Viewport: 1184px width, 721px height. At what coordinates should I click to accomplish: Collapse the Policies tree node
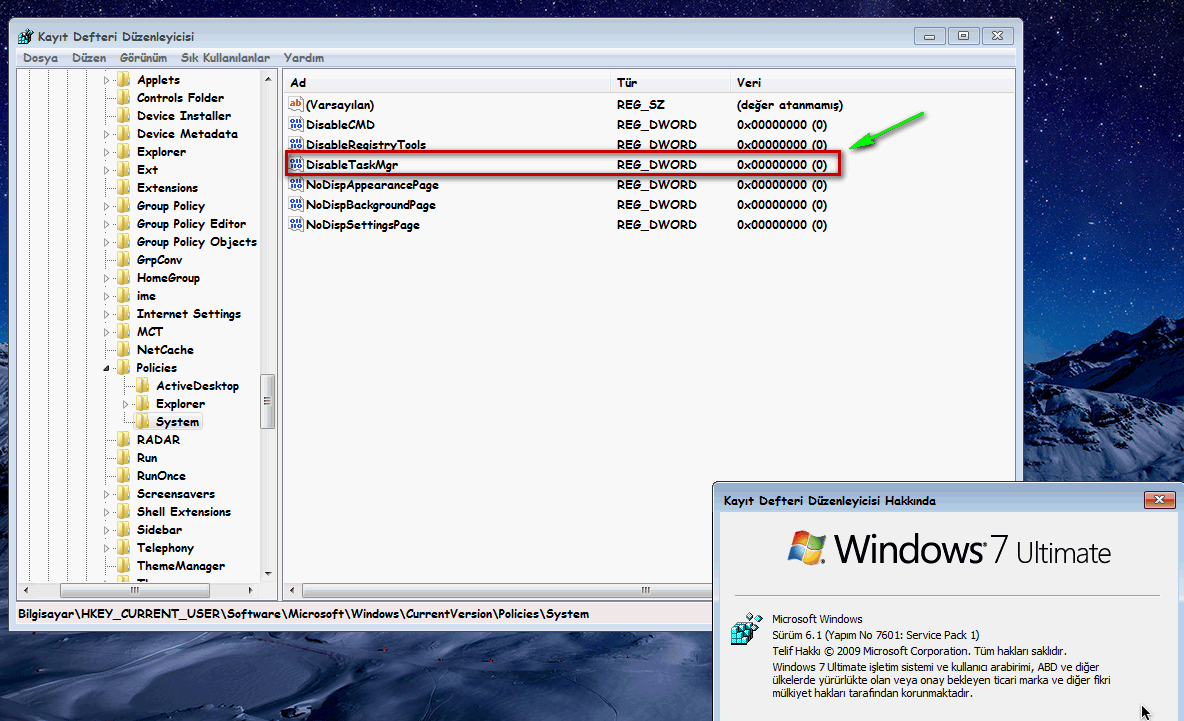[106, 368]
